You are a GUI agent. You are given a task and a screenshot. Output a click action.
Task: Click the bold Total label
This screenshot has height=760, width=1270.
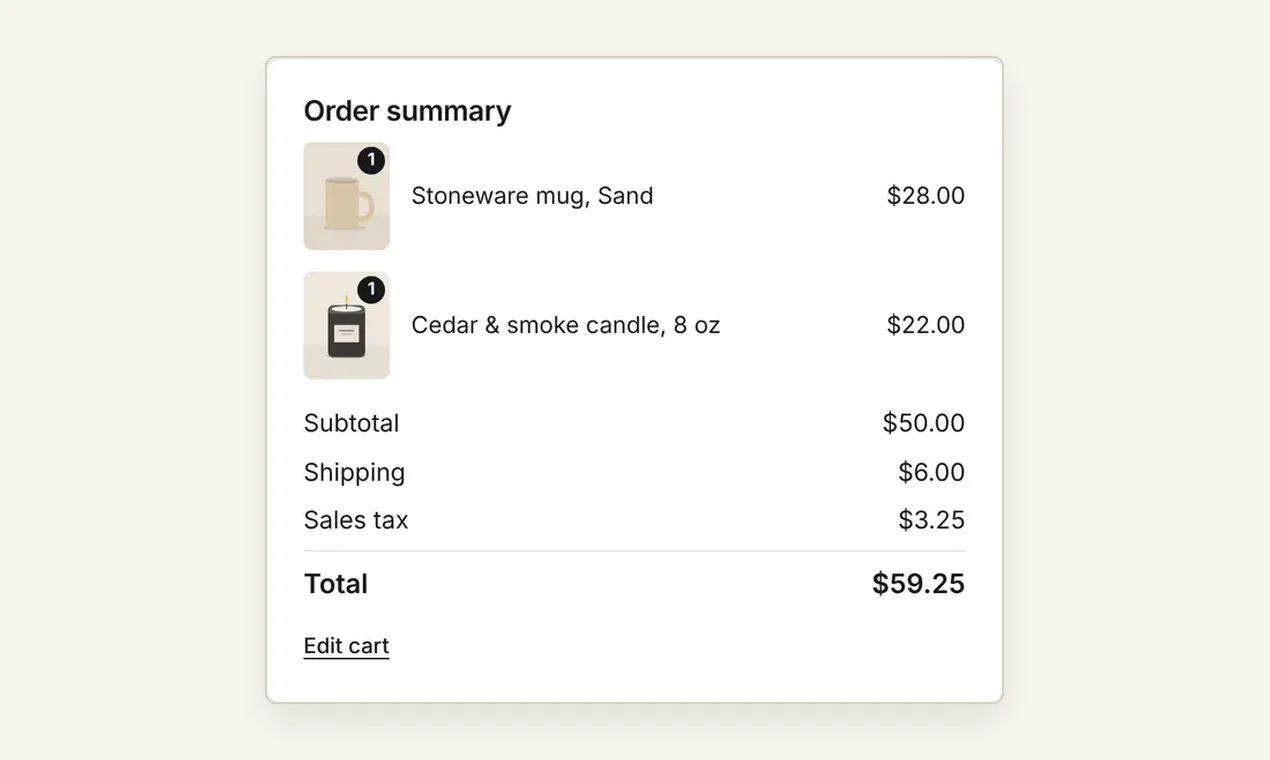tap(336, 584)
